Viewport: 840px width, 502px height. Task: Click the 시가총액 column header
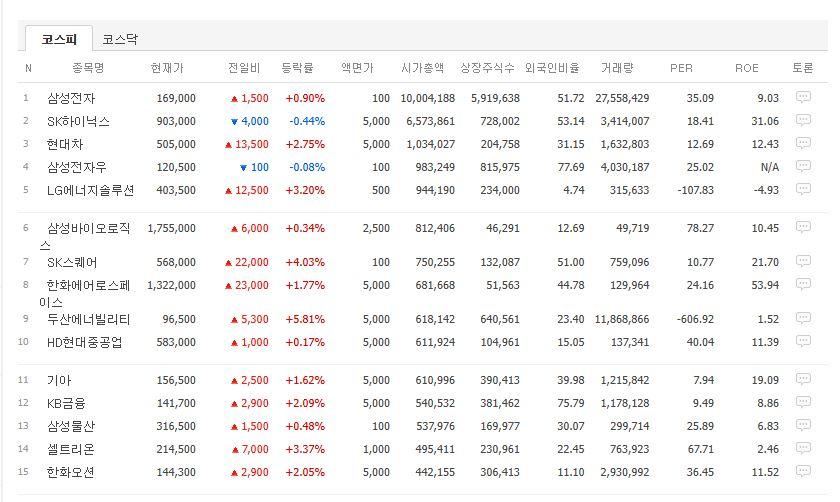coord(423,68)
